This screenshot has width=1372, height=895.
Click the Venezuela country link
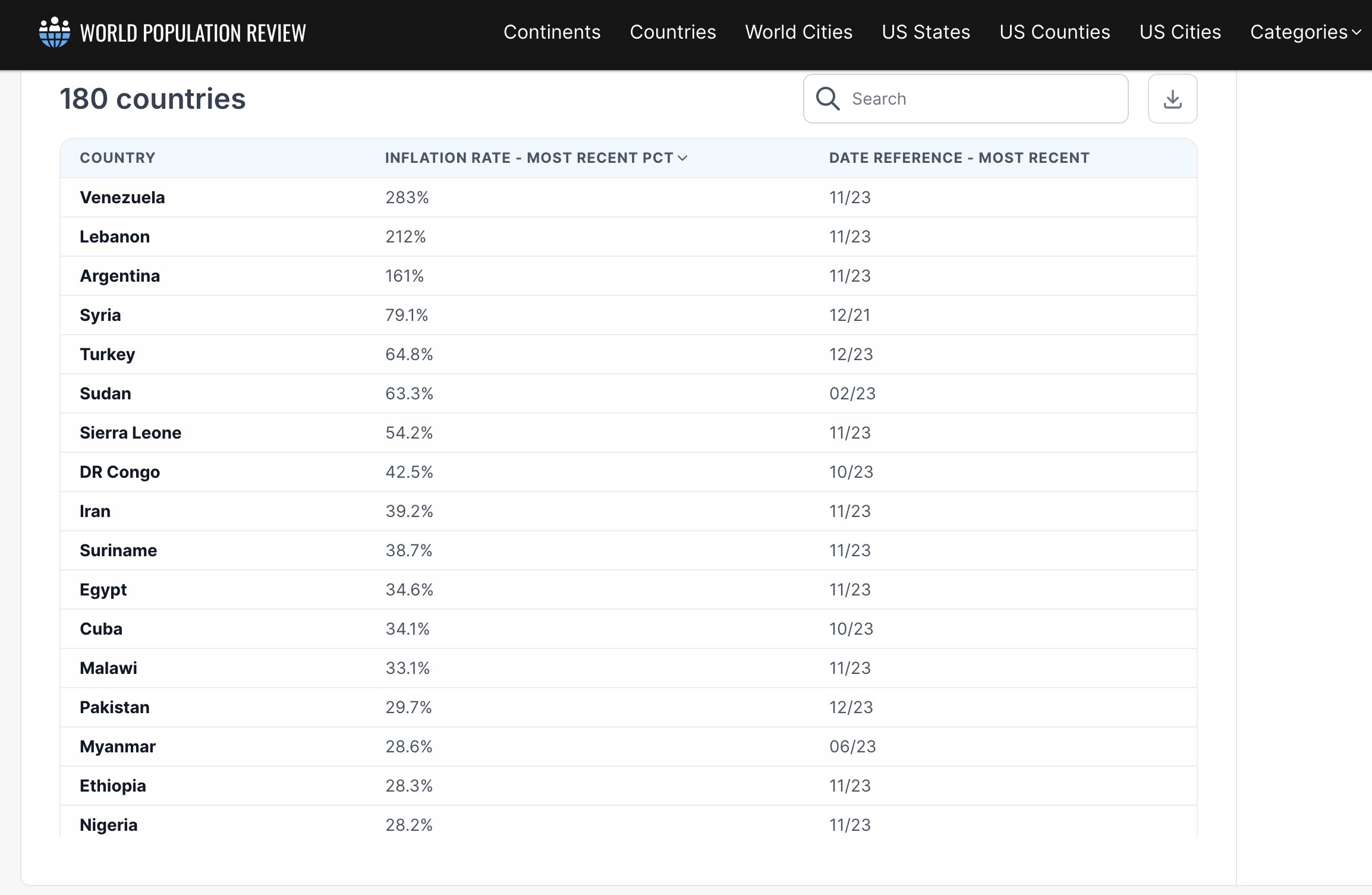pyautogui.click(x=122, y=197)
